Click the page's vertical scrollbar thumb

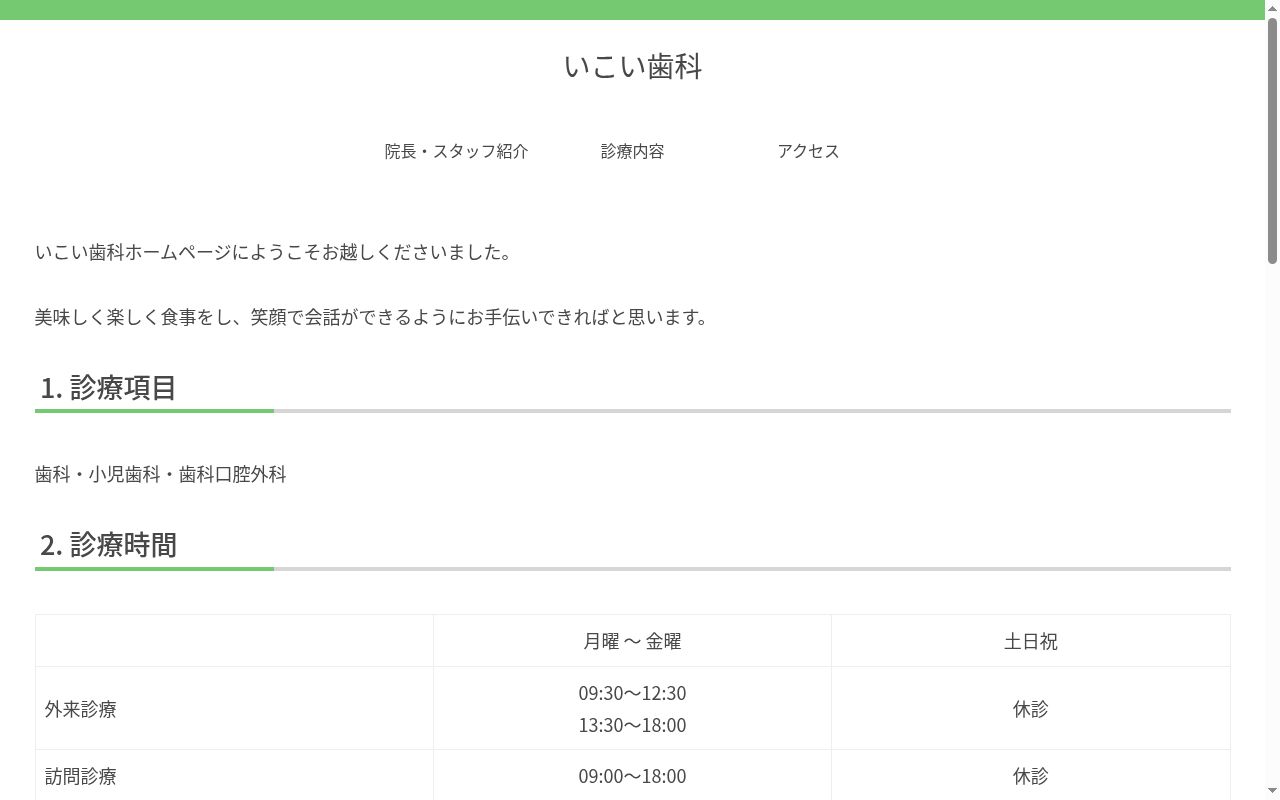point(1273,140)
